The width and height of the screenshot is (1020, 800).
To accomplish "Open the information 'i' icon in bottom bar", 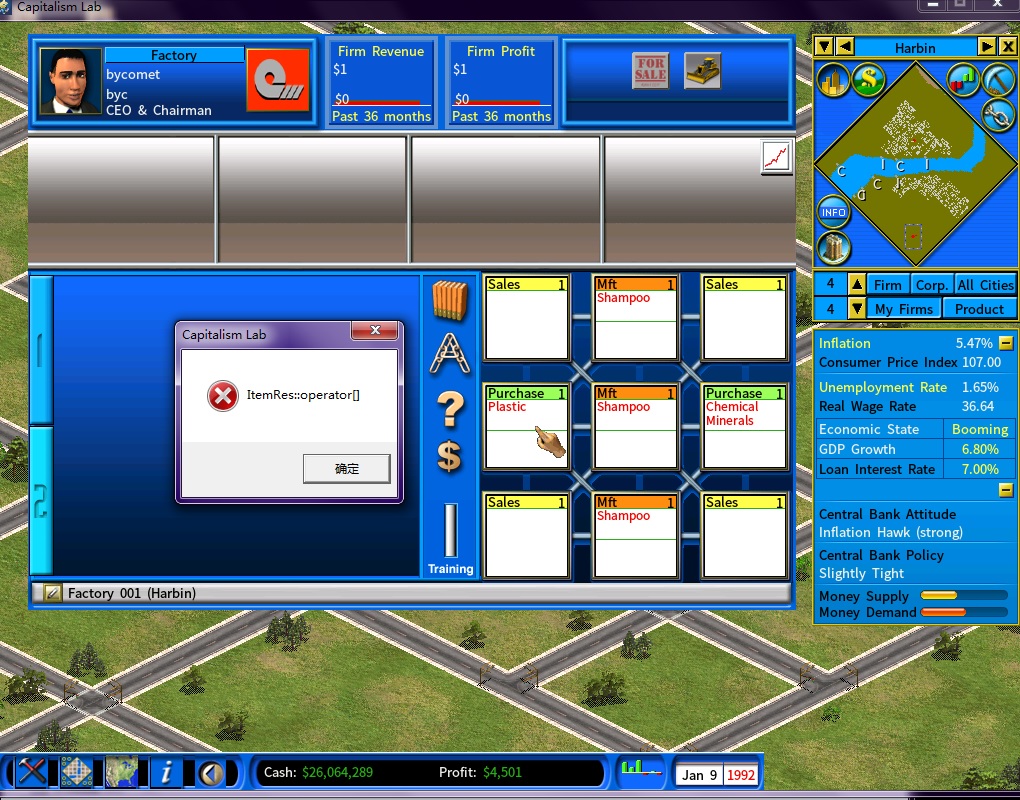I will pyautogui.click(x=167, y=772).
